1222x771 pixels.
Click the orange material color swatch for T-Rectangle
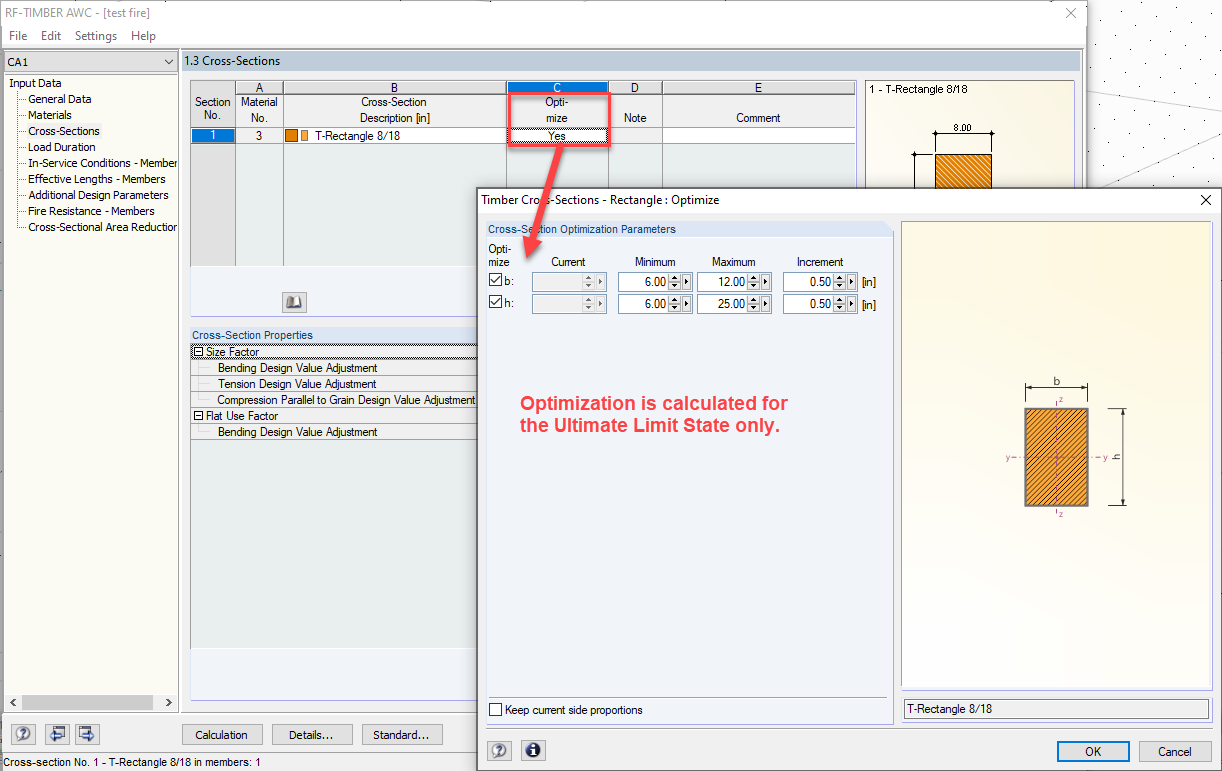click(x=292, y=134)
